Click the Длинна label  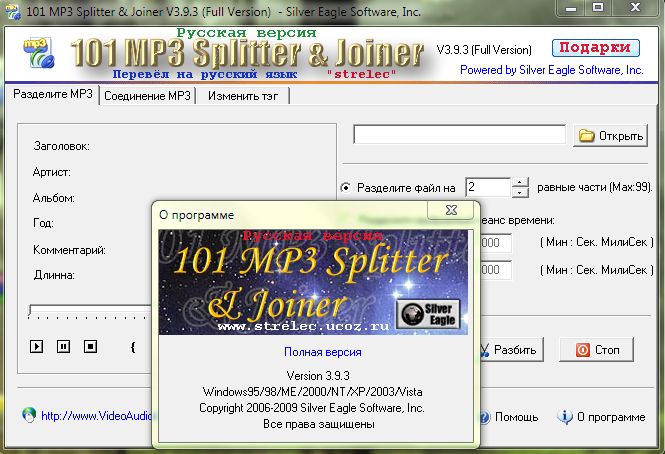[x=54, y=275]
